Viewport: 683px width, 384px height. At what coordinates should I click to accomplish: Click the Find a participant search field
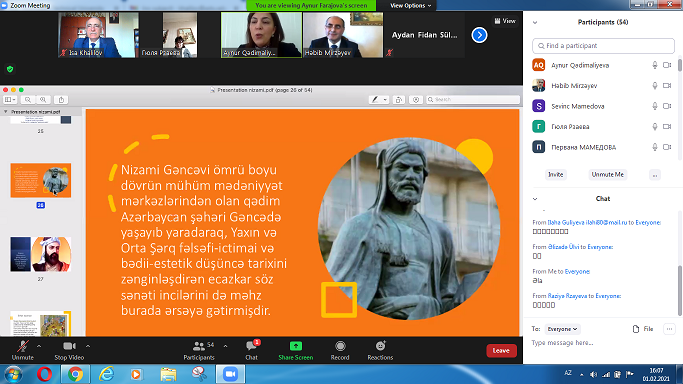(x=603, y=46)
